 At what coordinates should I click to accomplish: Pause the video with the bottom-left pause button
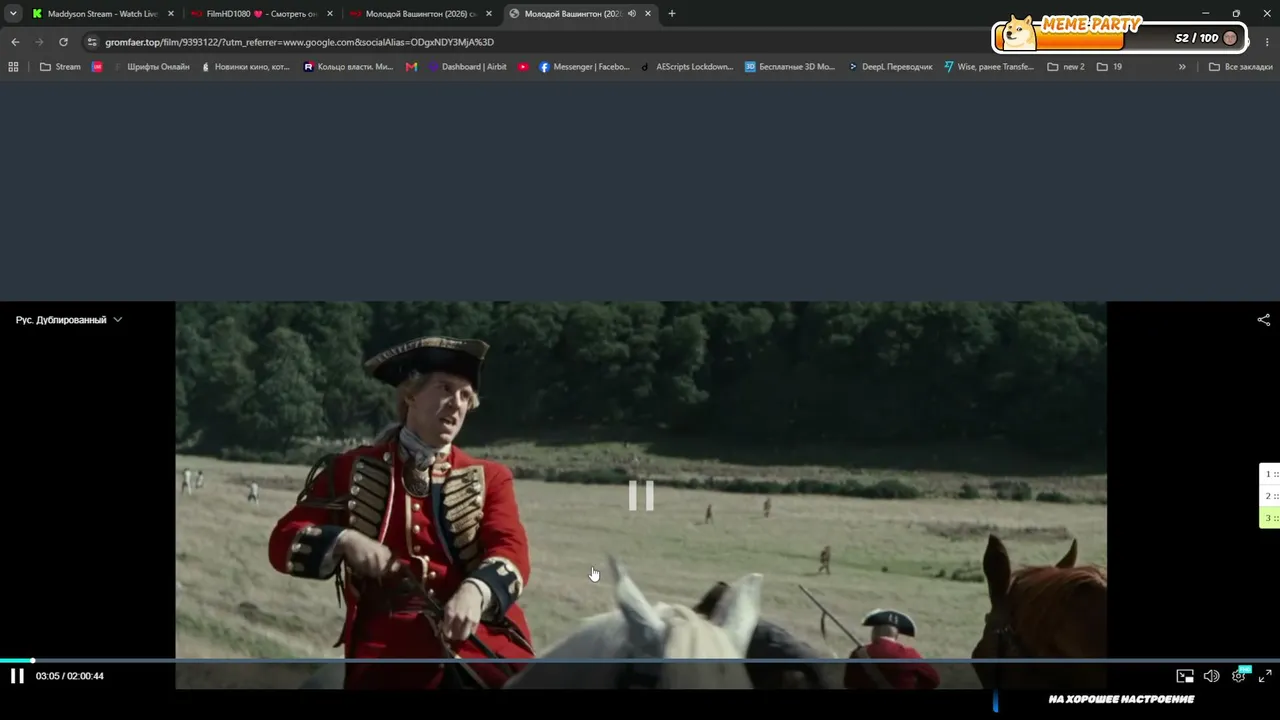(x=17, y=676)
